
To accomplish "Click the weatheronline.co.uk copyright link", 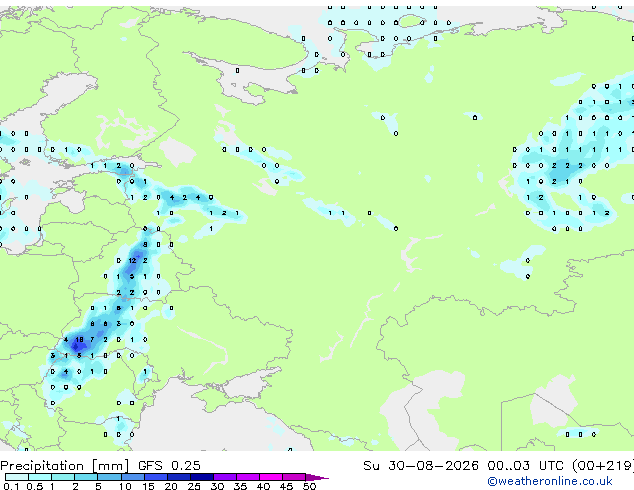I will tap(549, 481).
